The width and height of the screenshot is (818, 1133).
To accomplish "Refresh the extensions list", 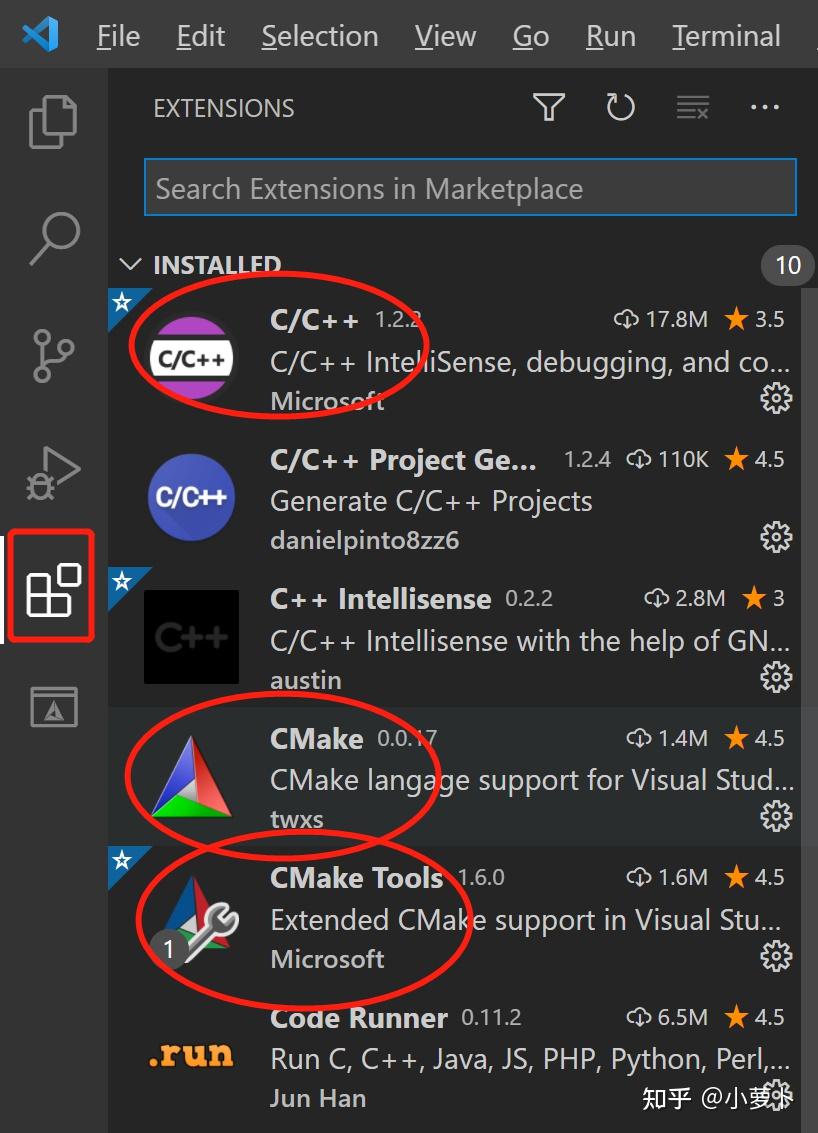I will 620,107.
